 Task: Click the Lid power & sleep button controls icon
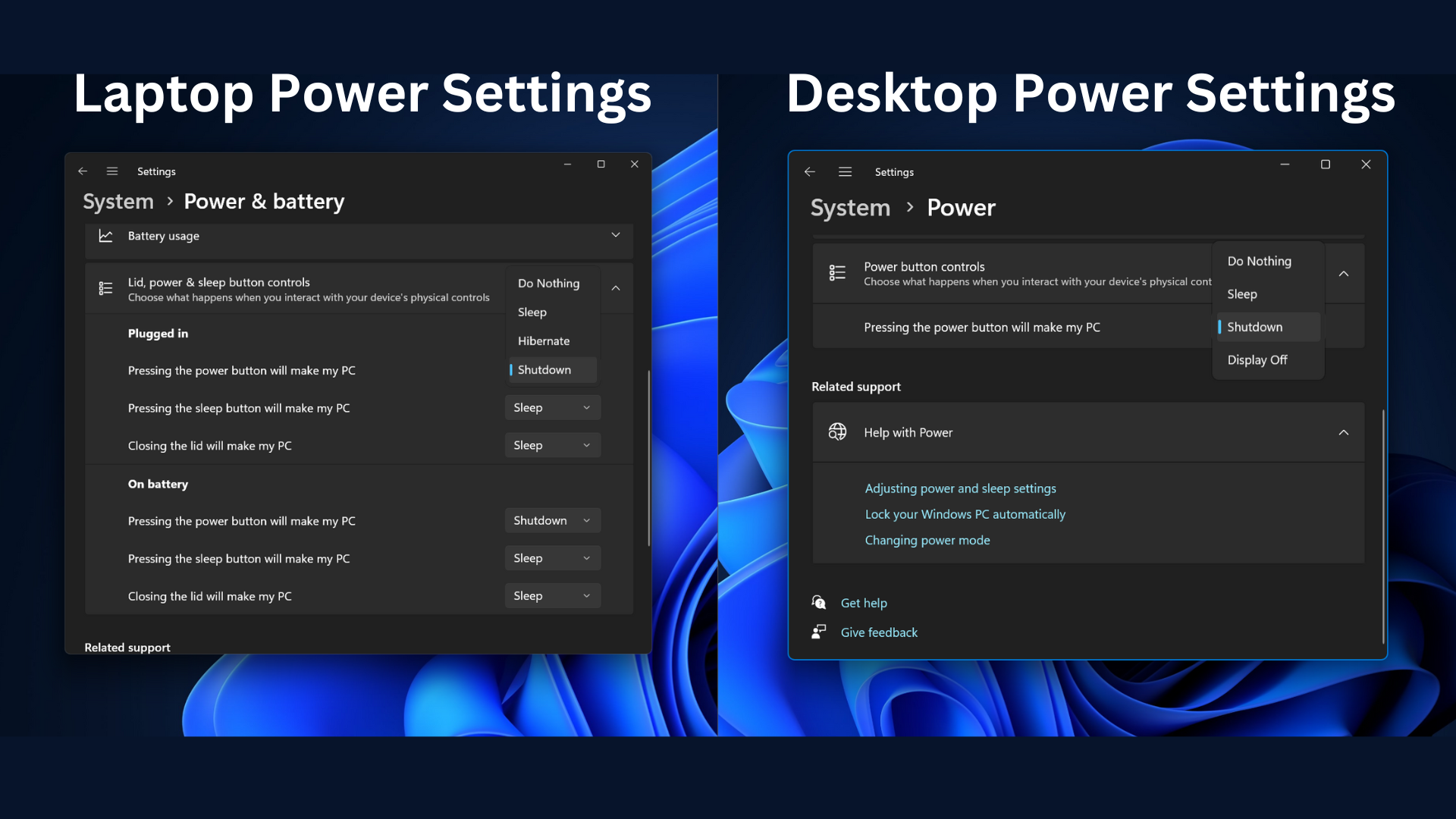(x=105, y=288)
